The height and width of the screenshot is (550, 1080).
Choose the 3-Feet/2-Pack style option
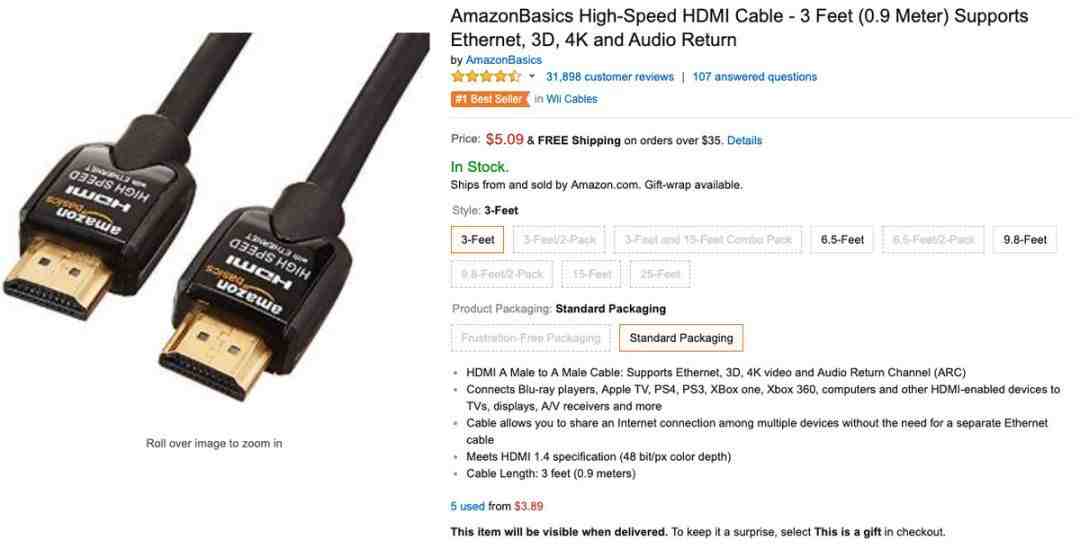click(x=559, y=240)
